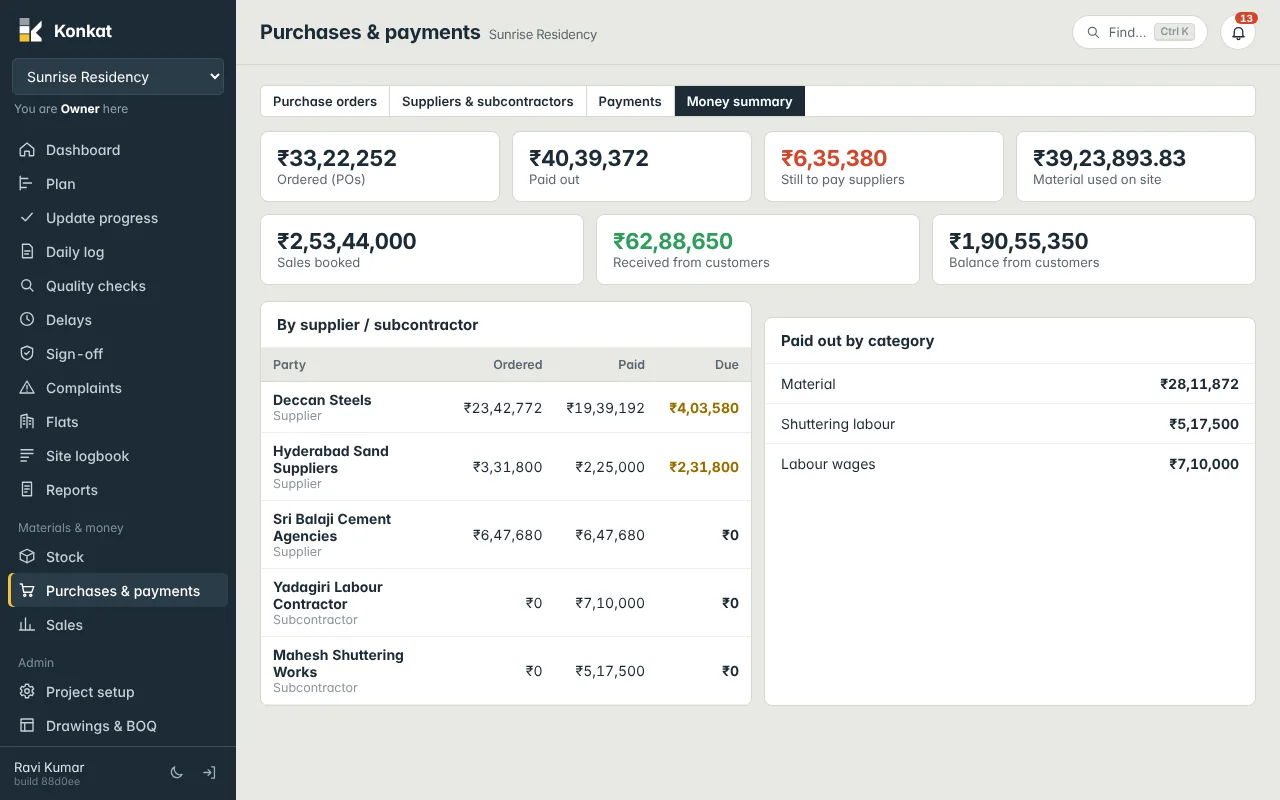Click the Sales bar chart icon
This screenshot has height=800, width=1280.
[x=27, y=625]
